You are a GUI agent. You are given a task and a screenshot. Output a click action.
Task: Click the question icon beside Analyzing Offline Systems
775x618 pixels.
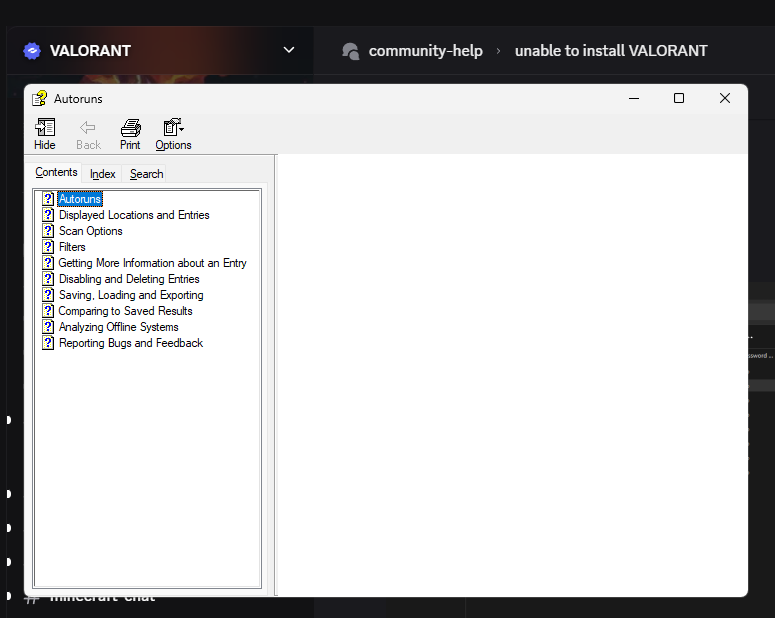pyautogui.click(x=48, y=327)
